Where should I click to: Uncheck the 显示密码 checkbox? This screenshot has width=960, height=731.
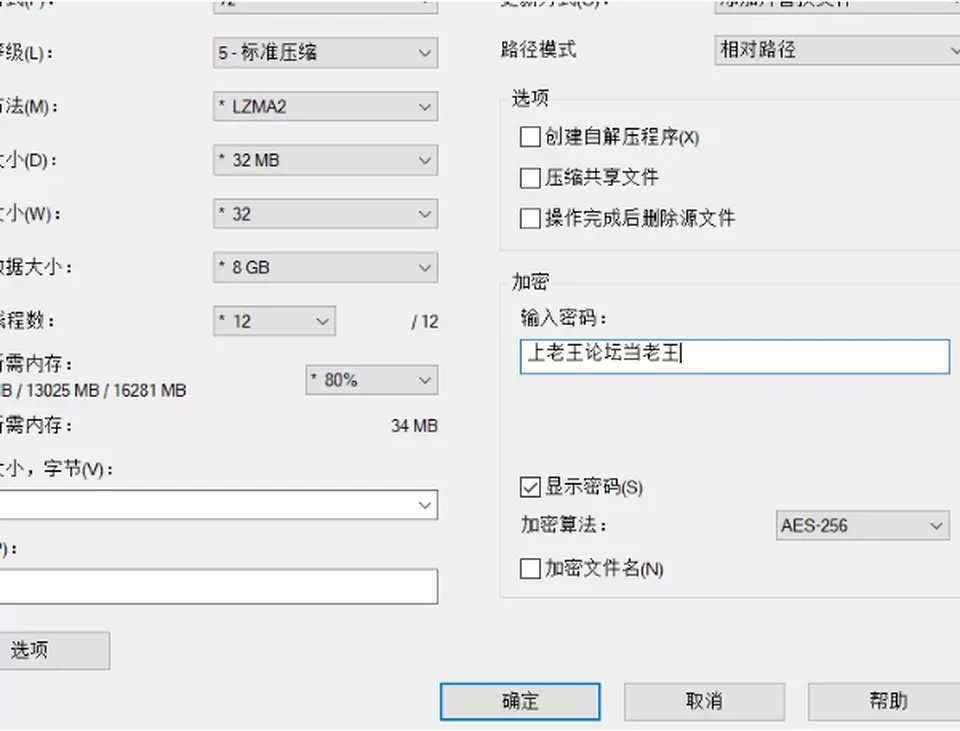530,487
